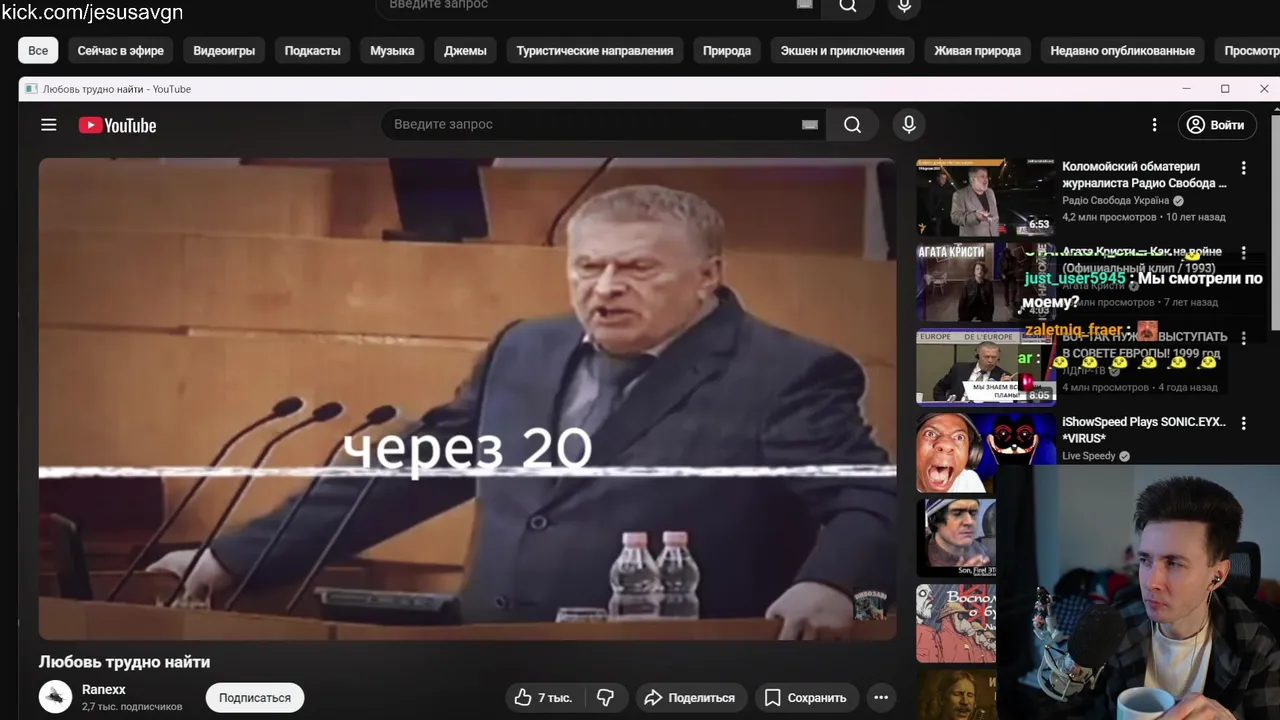Image resolution: width=1280 pixels, height=720 pixels.
Task: Open options for iShowSpeed Sonic video
Action: [x=1244, y=423]
